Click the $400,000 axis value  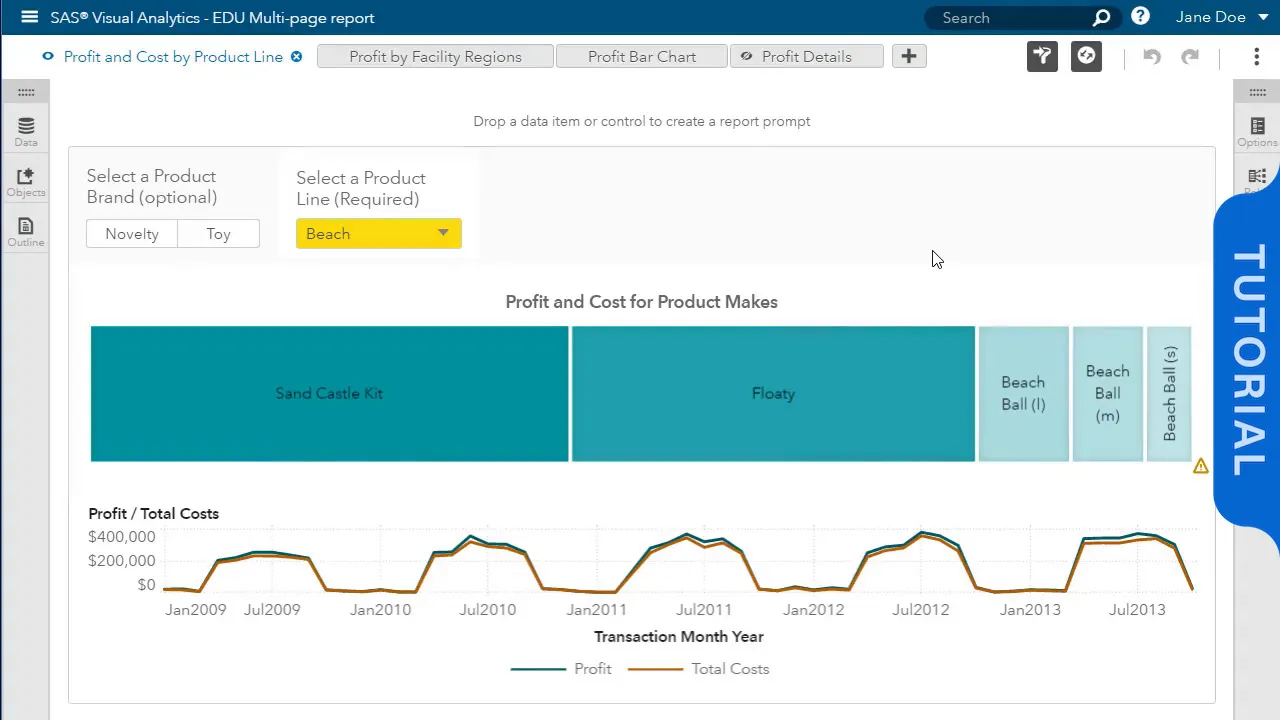pyautogui.click(x=121, y=537)
